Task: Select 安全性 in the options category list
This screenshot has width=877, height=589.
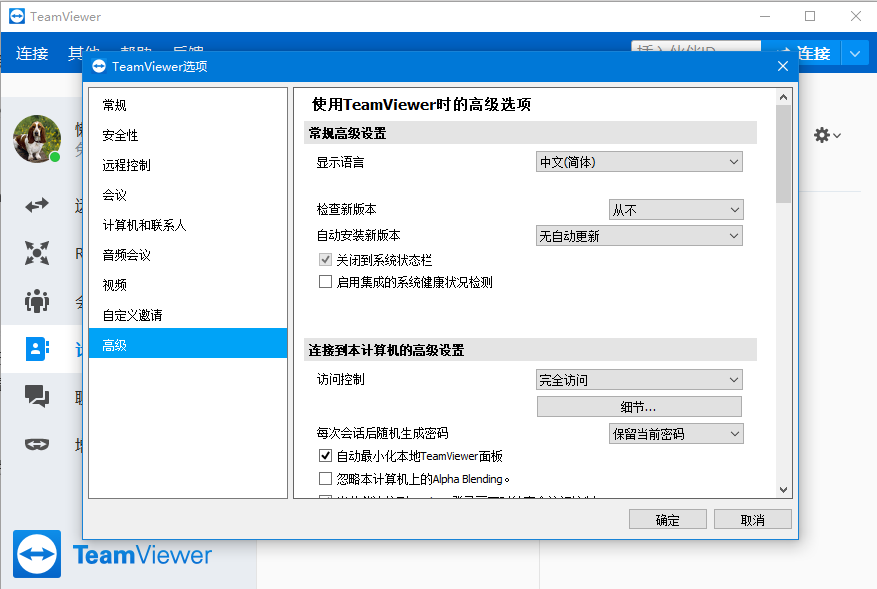Action: (x=188, y=135)
